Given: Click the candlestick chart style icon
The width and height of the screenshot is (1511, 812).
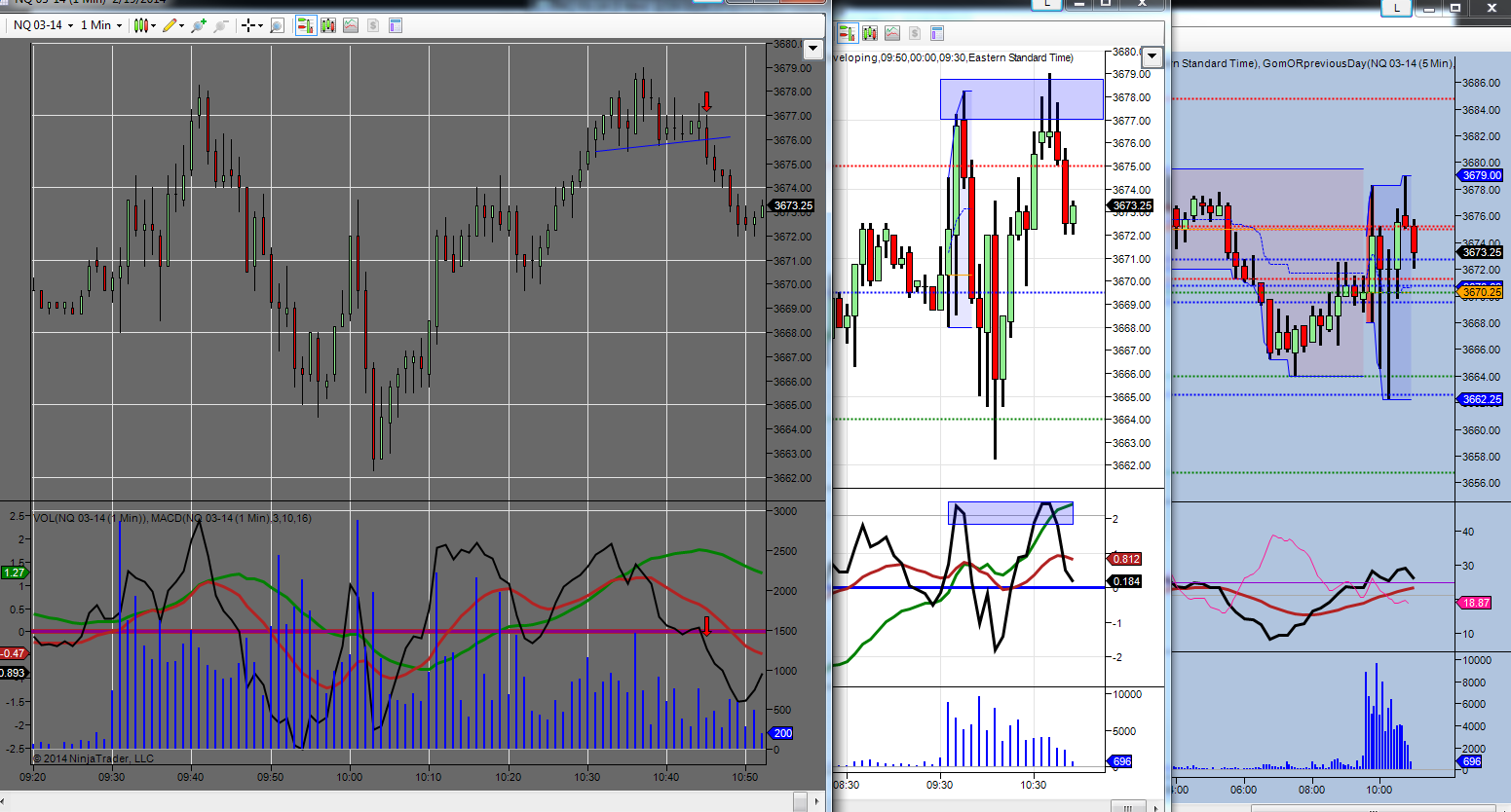Looking at the screenshot, I should coord(141,25).
